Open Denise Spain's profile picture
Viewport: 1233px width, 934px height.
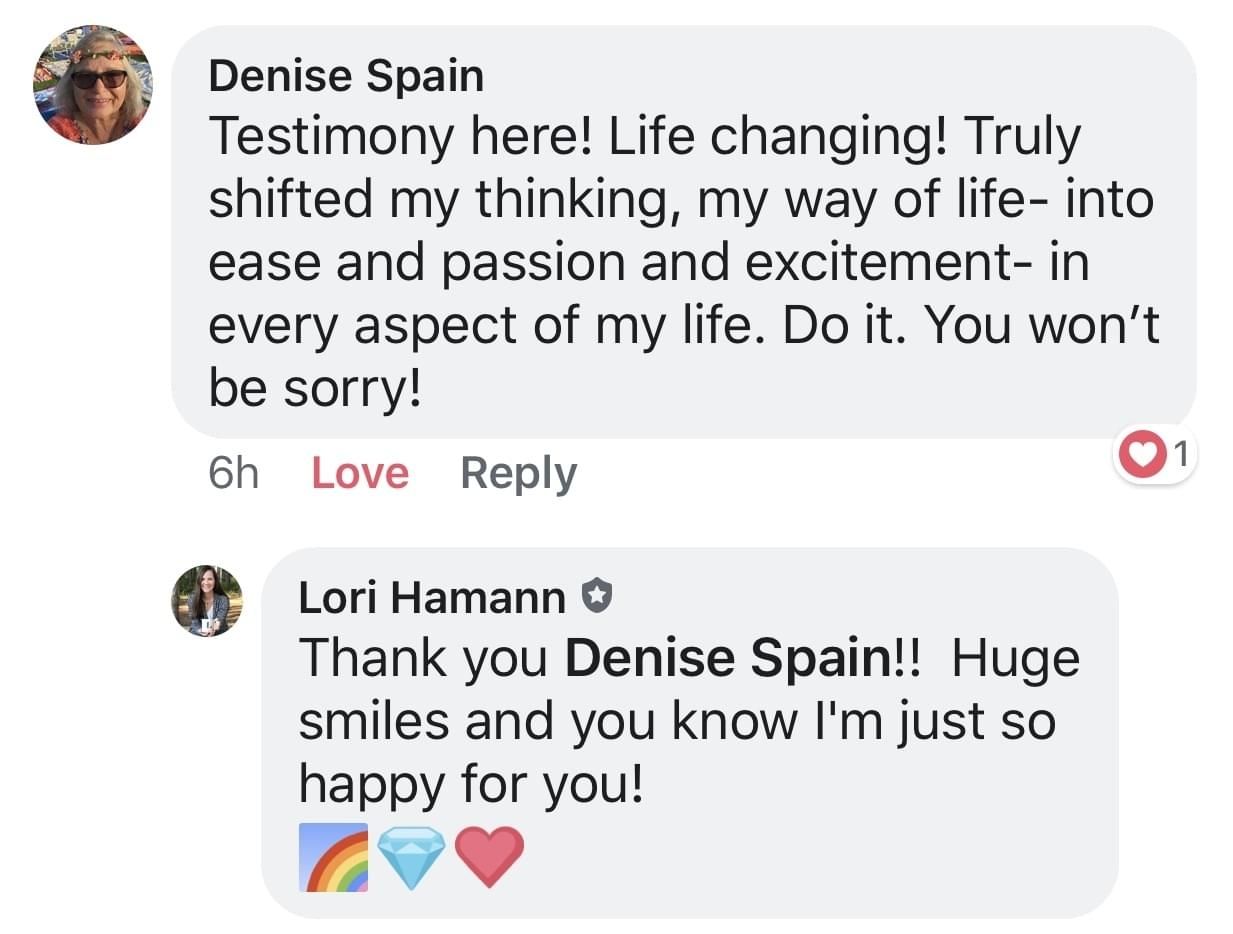click(93, 85)
